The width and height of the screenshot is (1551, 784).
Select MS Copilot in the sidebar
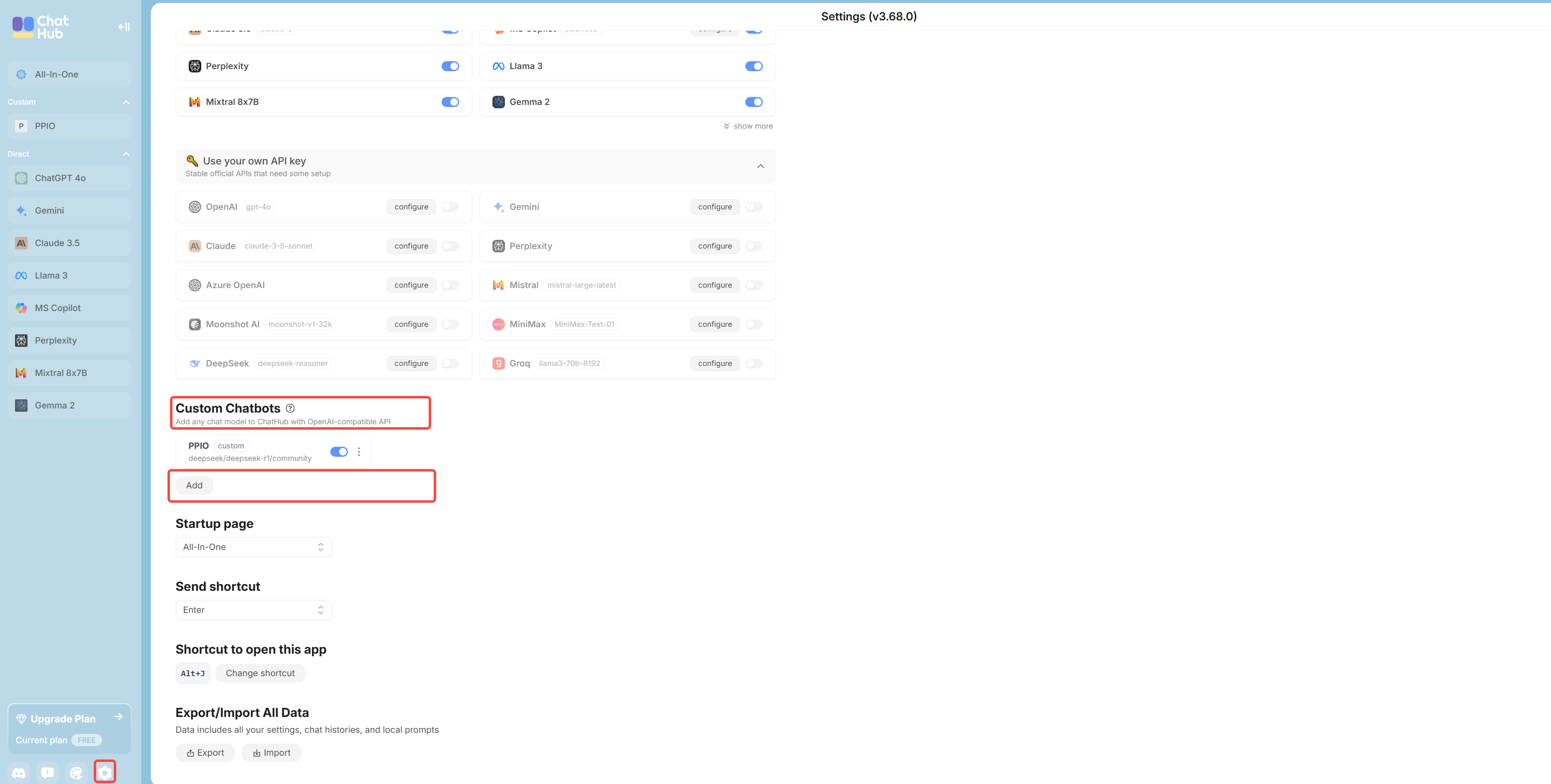[69, 308]
